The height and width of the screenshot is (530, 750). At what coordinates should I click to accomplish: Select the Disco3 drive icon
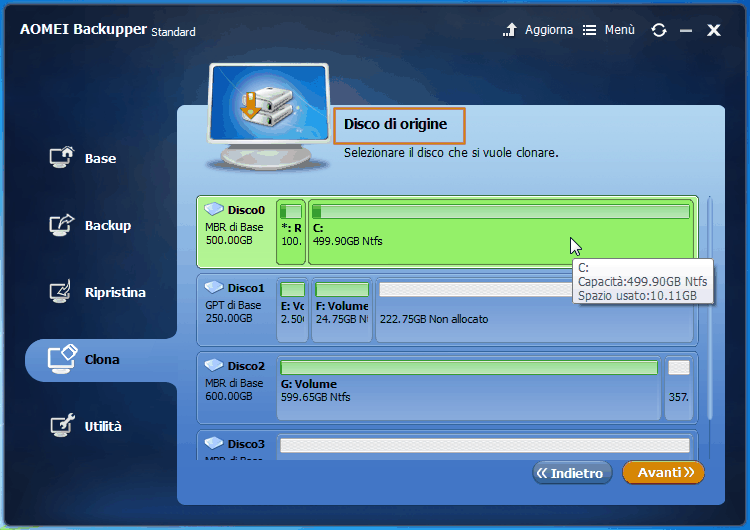pos(214,443)
